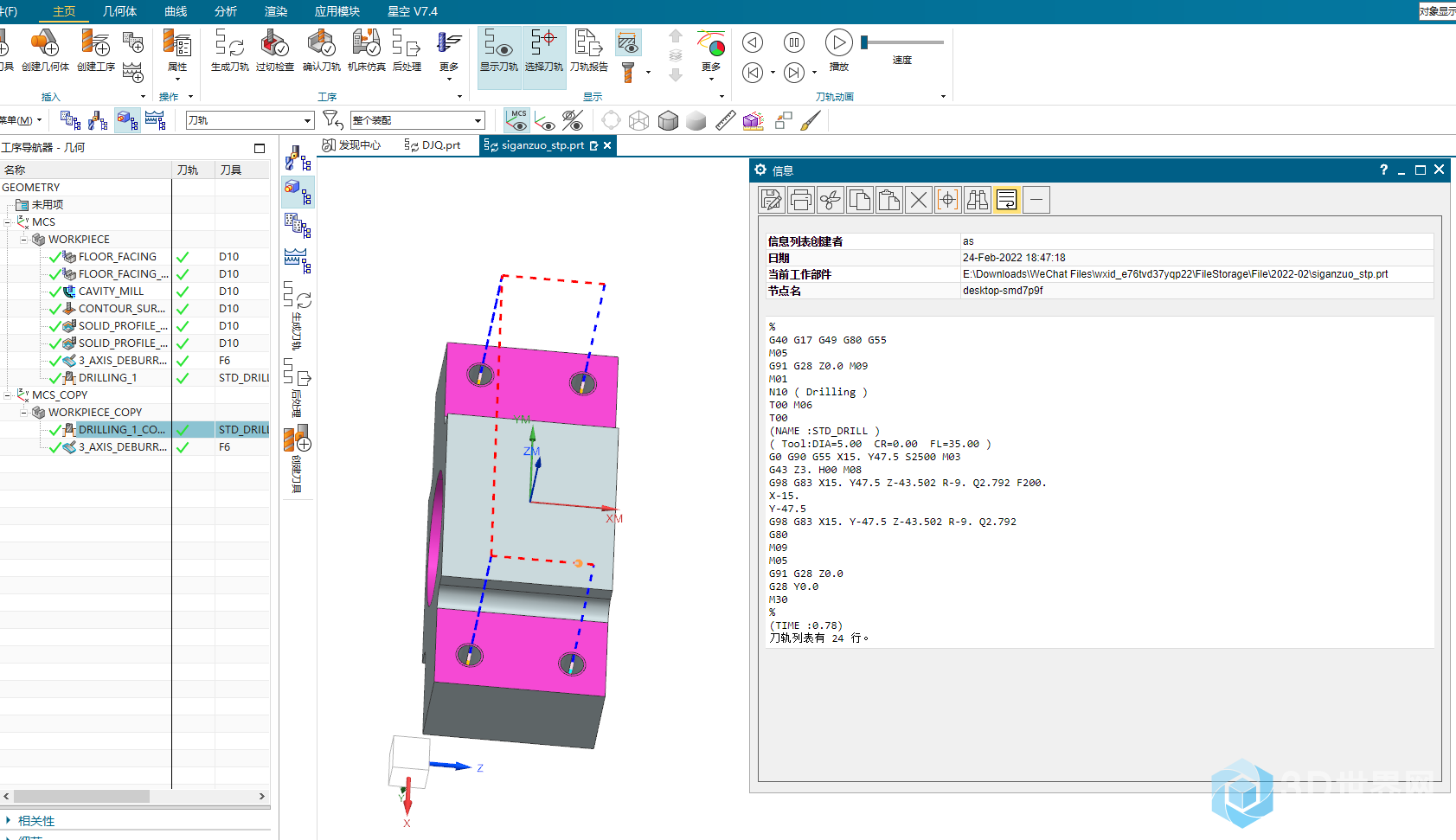The height and width of the screenshot is (840, 1456).
Task: Select the DRILLING_1 operation
Action: pyautogui.click(x=107, y=378)
